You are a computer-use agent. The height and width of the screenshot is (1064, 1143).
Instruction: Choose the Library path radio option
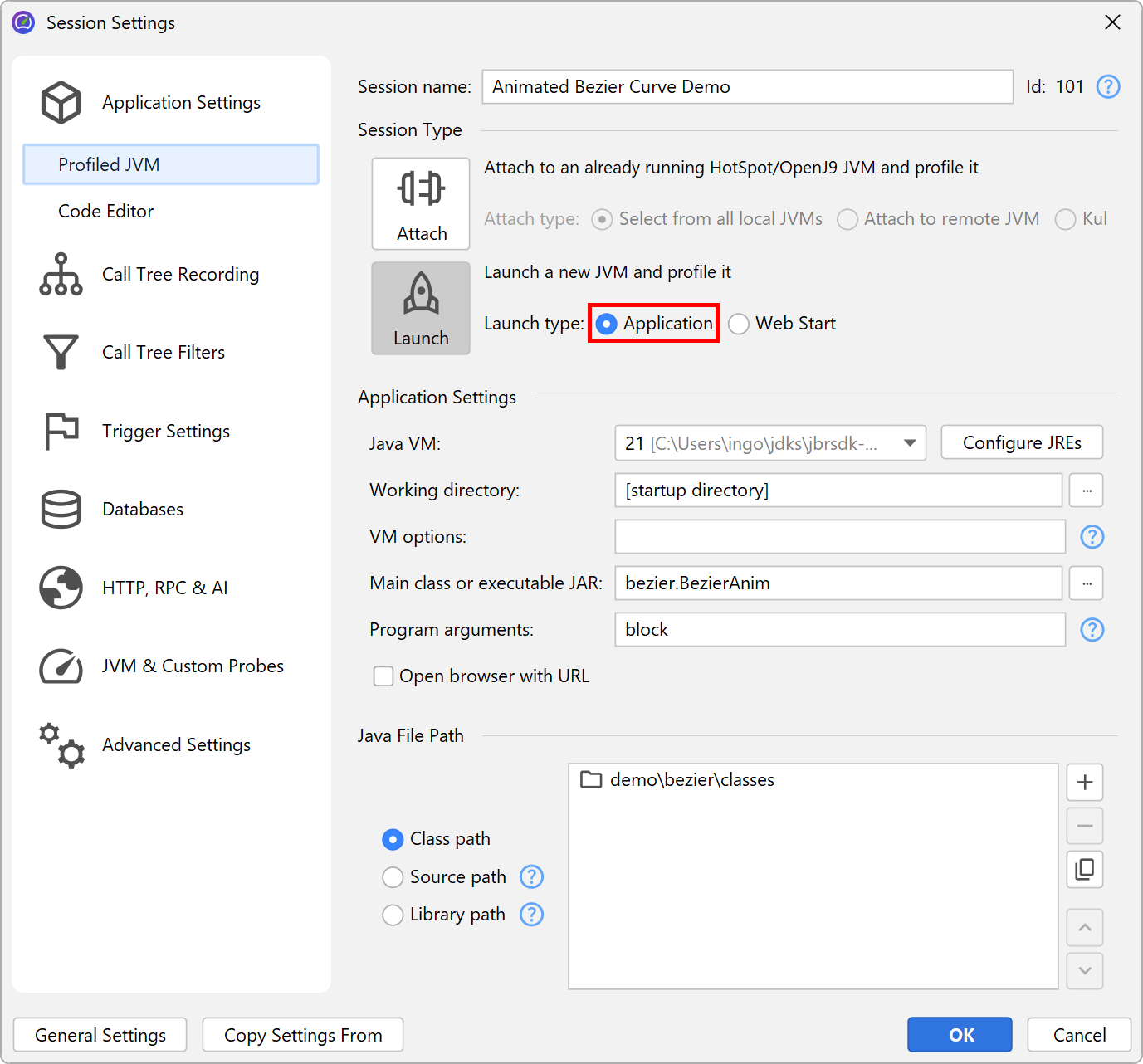point(393,915)
